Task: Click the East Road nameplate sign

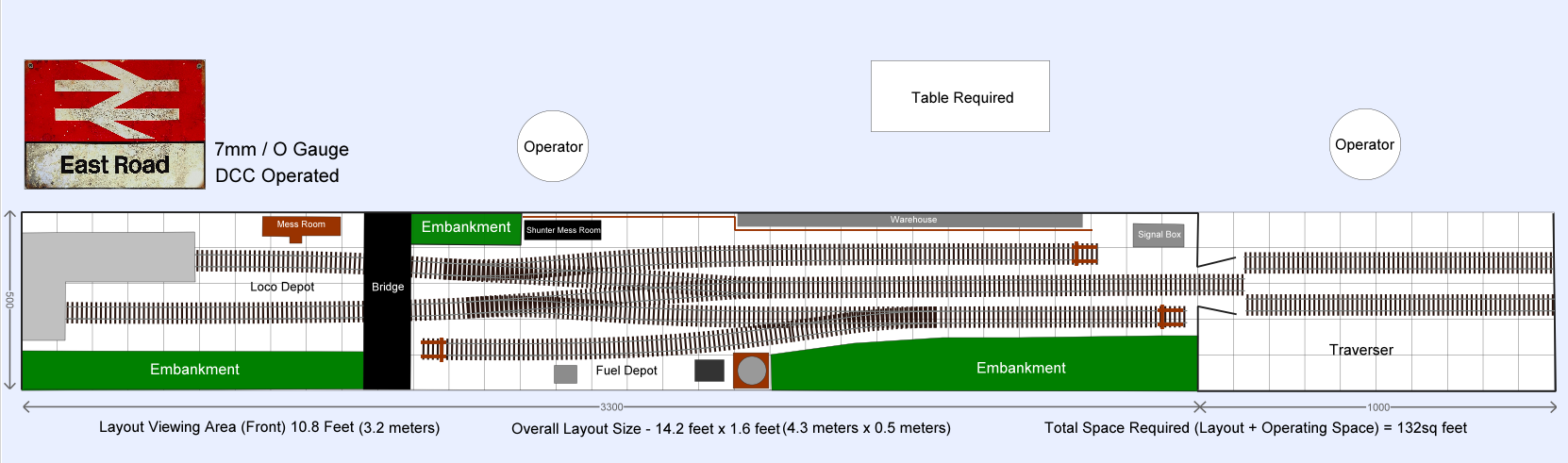Action: [x=115, y=166]
